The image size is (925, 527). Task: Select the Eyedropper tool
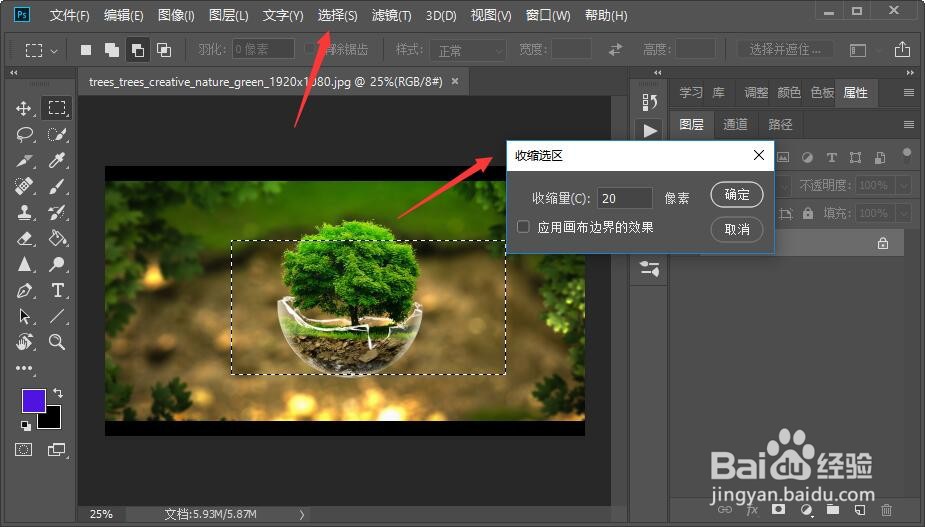click(x=57, y=160)
